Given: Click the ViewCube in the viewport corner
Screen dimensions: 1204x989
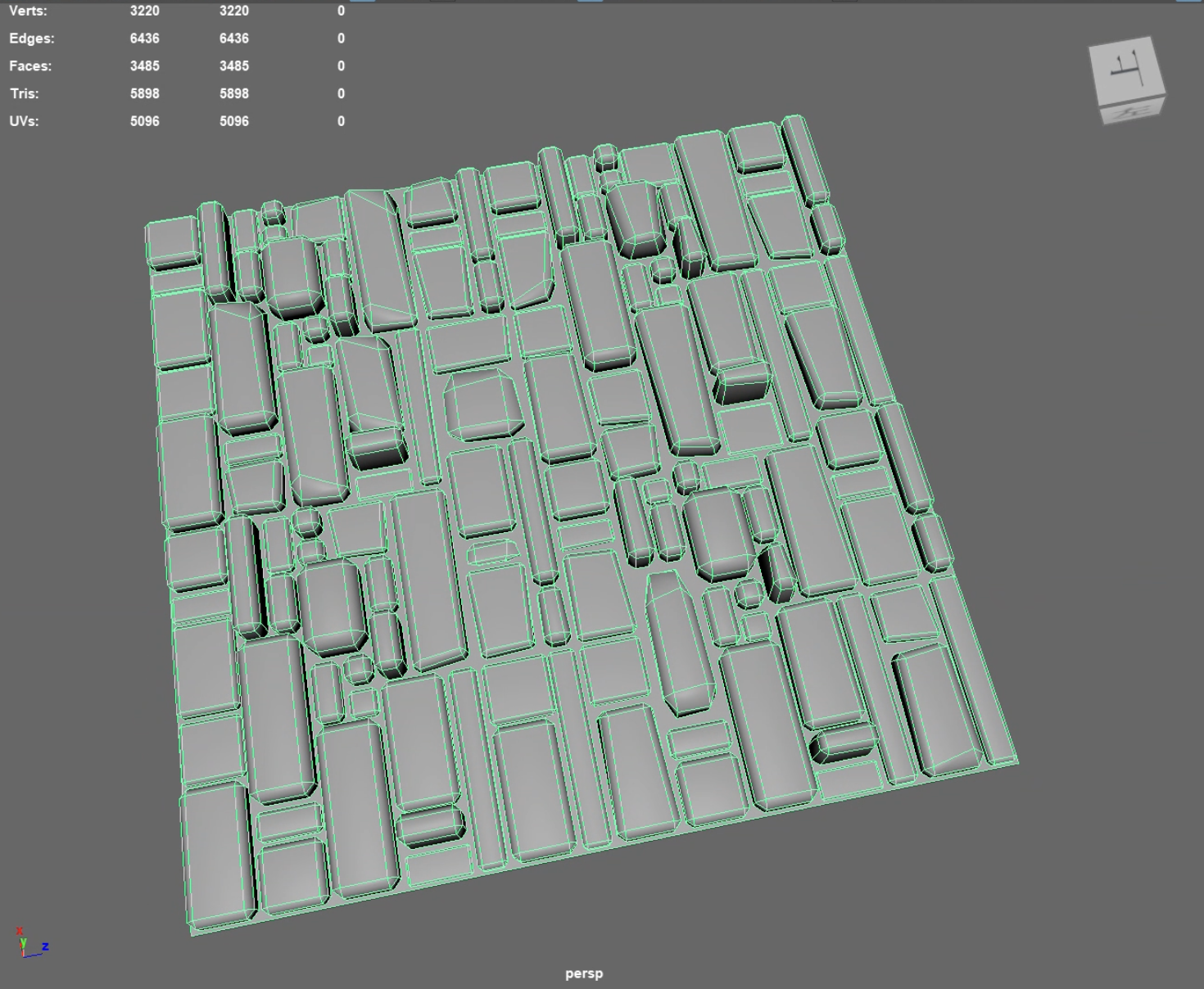Looking at the screenshot, I should (1128, 80).
